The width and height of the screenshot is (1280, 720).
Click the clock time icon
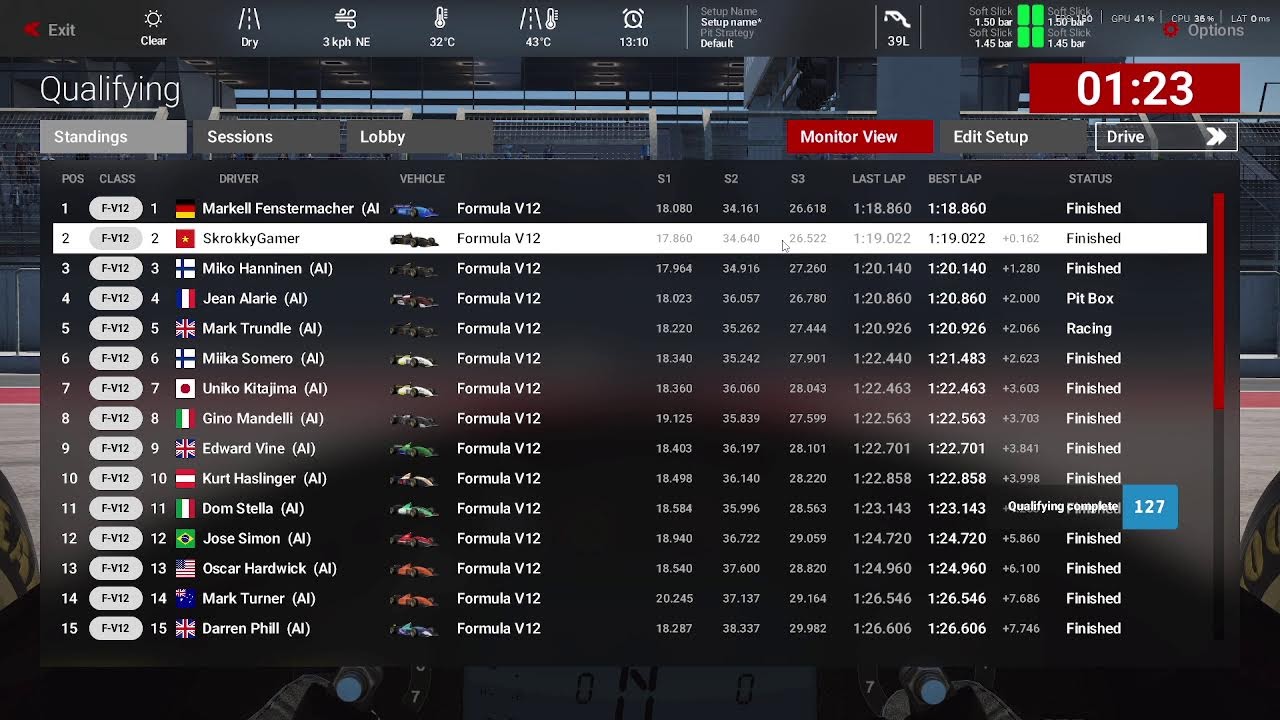click(633, 19)
